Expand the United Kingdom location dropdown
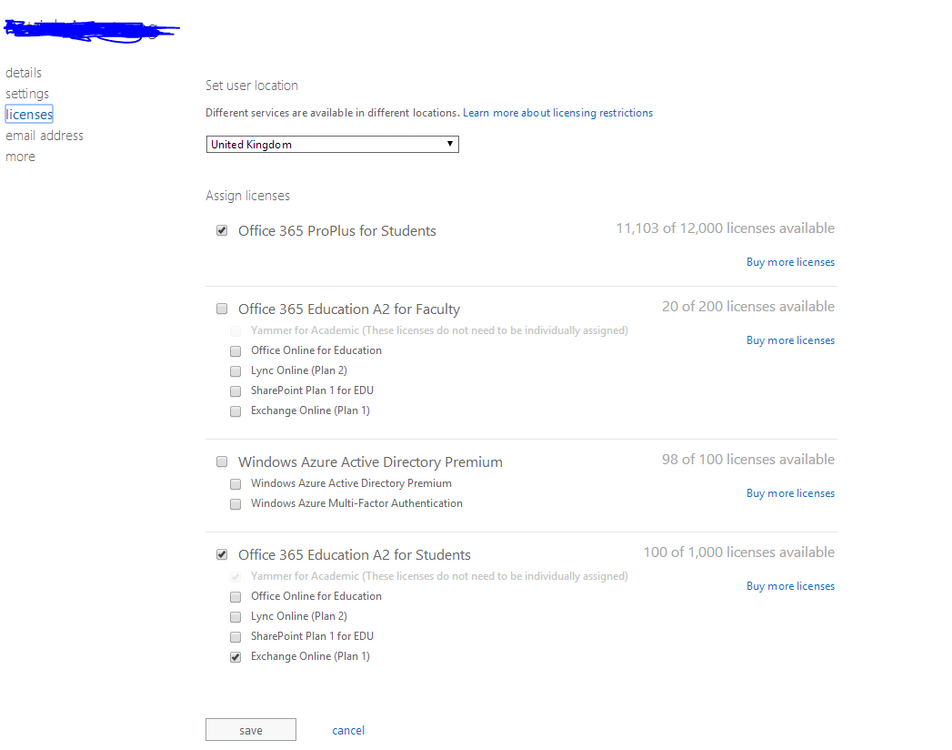This screenshot has height=750, width=952. tap(332, 145)
